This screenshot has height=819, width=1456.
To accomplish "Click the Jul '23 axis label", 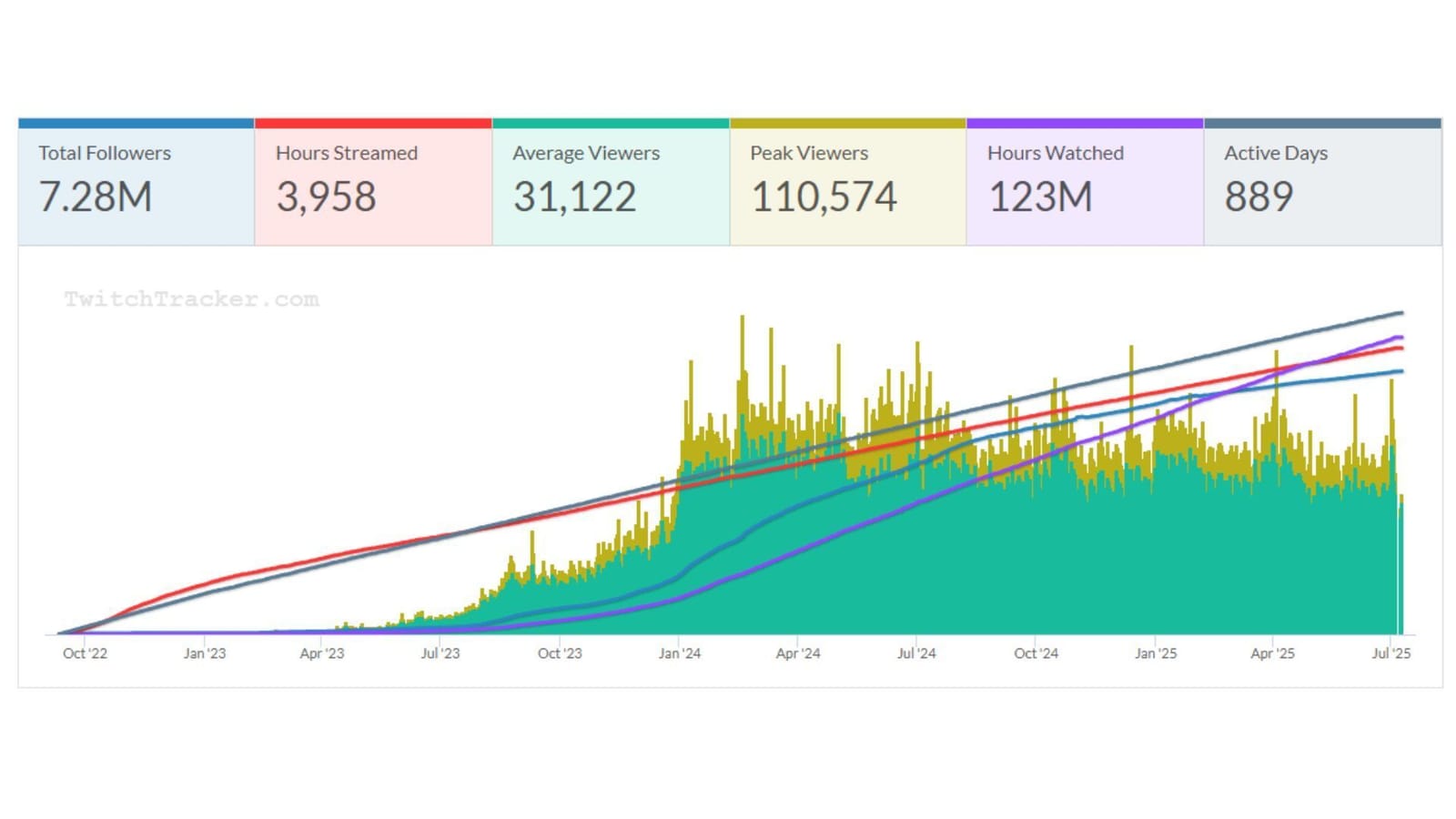I will (x=440, y=653).
